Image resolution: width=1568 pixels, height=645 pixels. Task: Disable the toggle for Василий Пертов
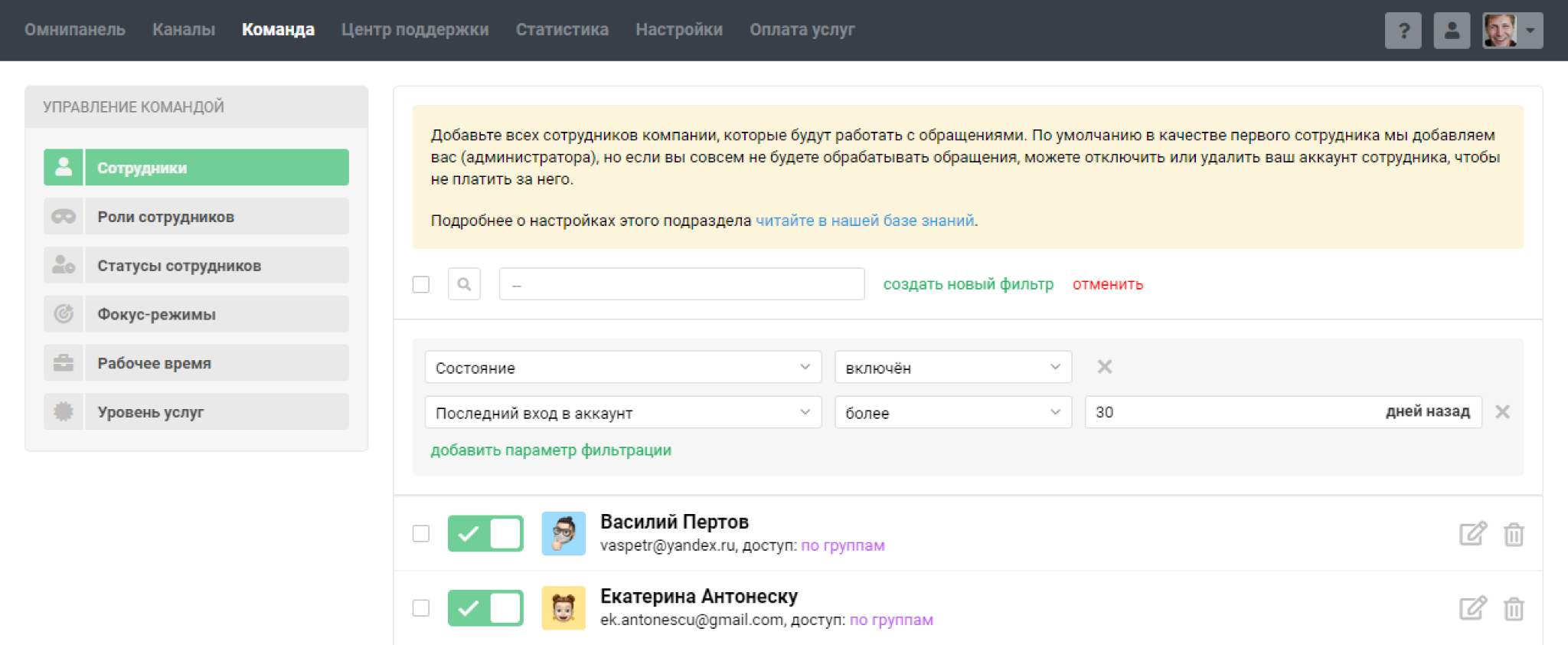[x=485, y=534]
